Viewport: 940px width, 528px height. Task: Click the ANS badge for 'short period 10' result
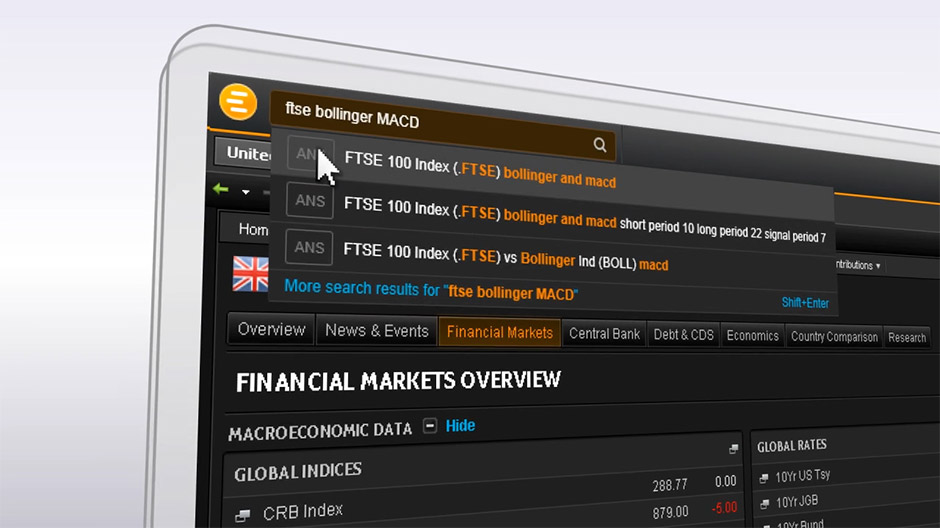tap(309, 201)
